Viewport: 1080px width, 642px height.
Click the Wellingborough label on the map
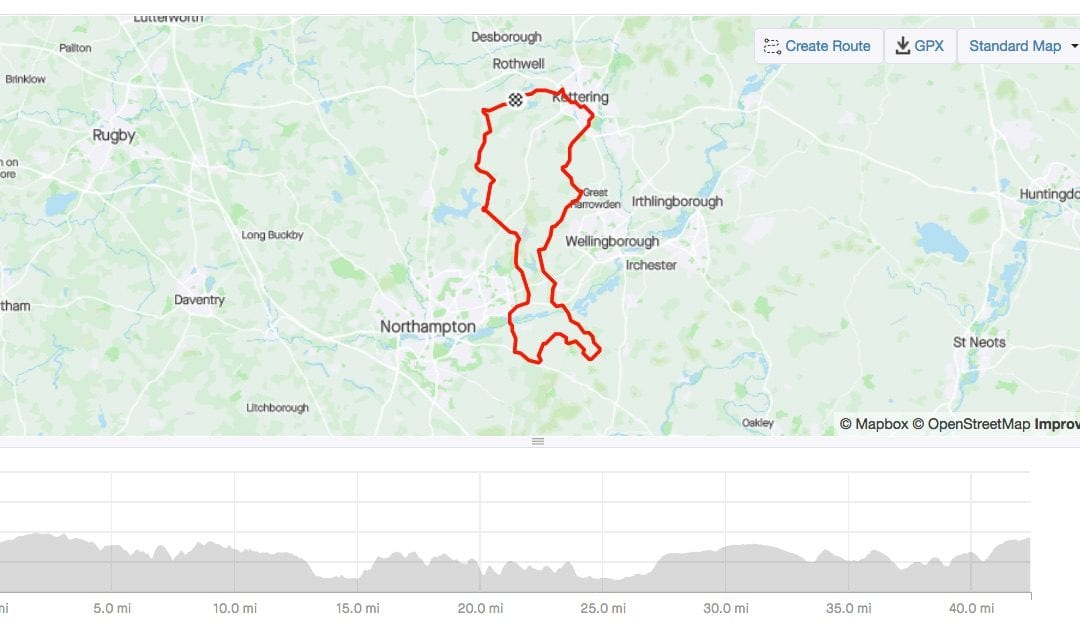(612, 241)
